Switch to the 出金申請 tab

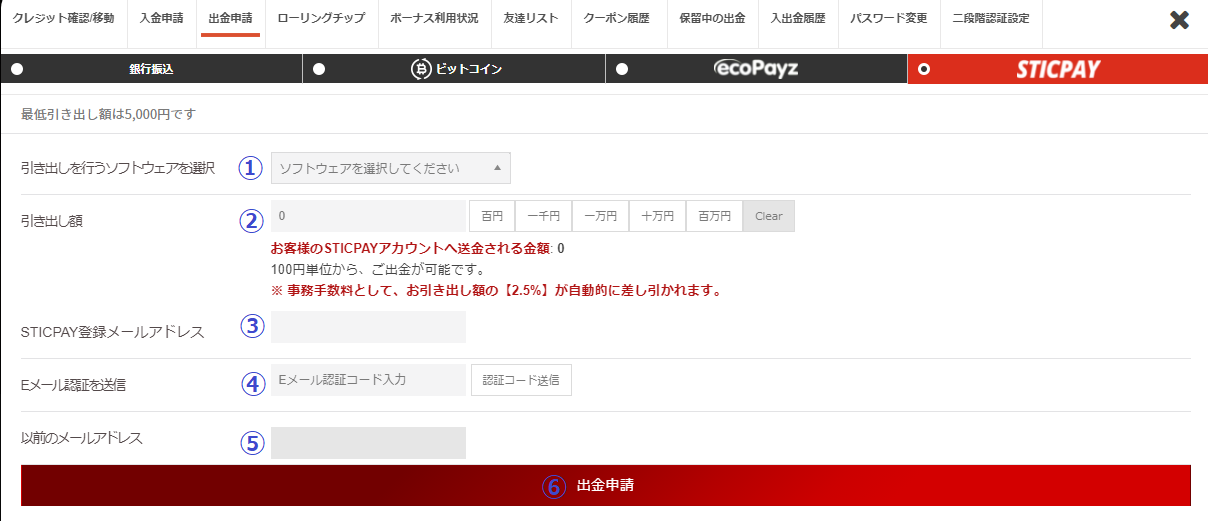click(230, 18)
